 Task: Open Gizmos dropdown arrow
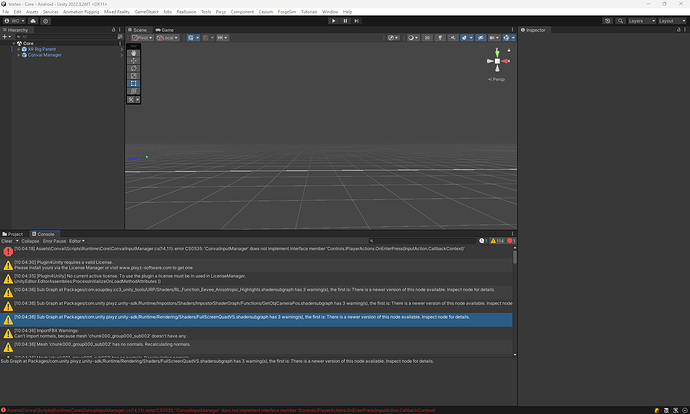coord(513,38)
